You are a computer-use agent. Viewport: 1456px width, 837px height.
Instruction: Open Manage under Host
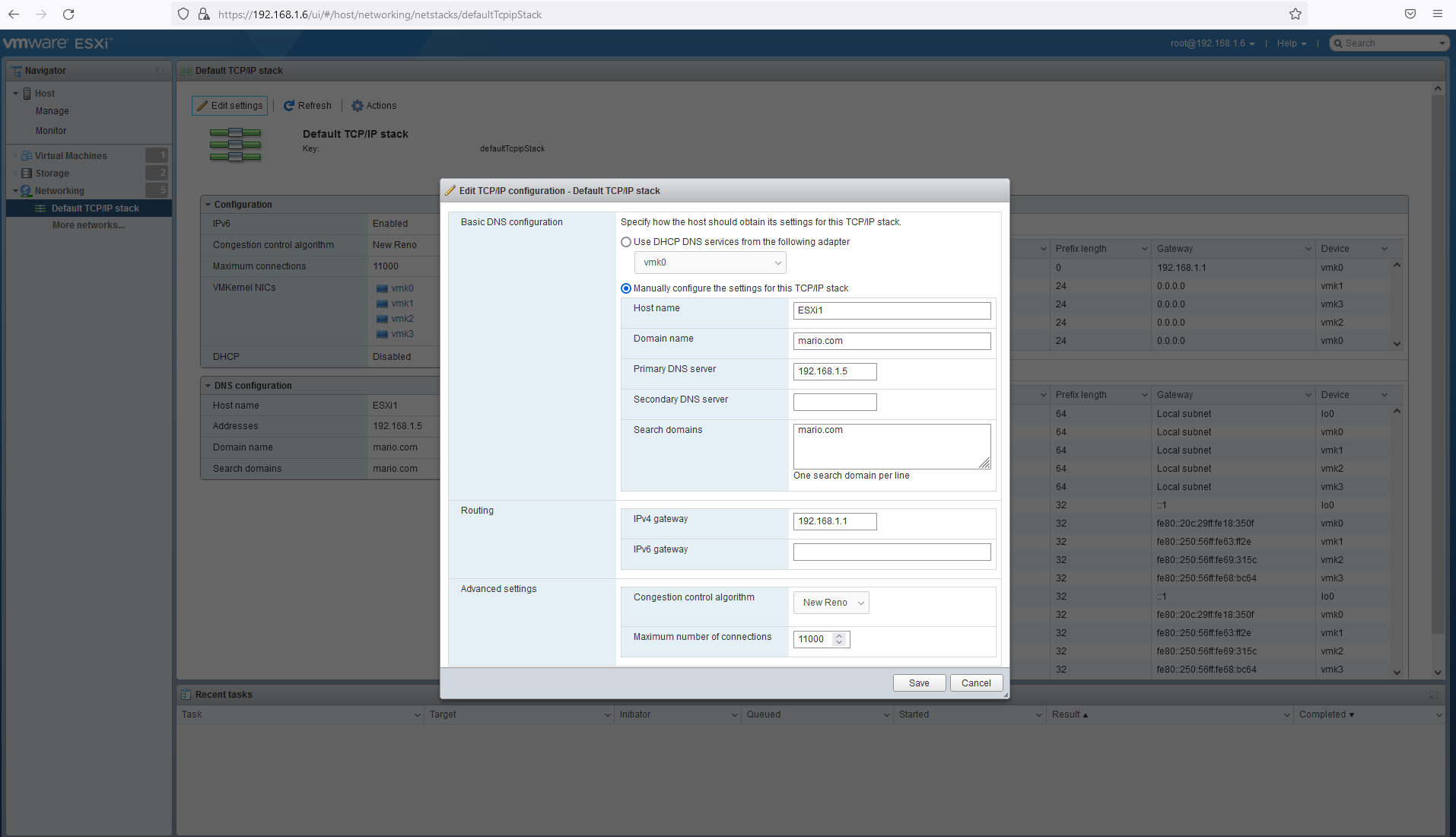click(52, 111)
